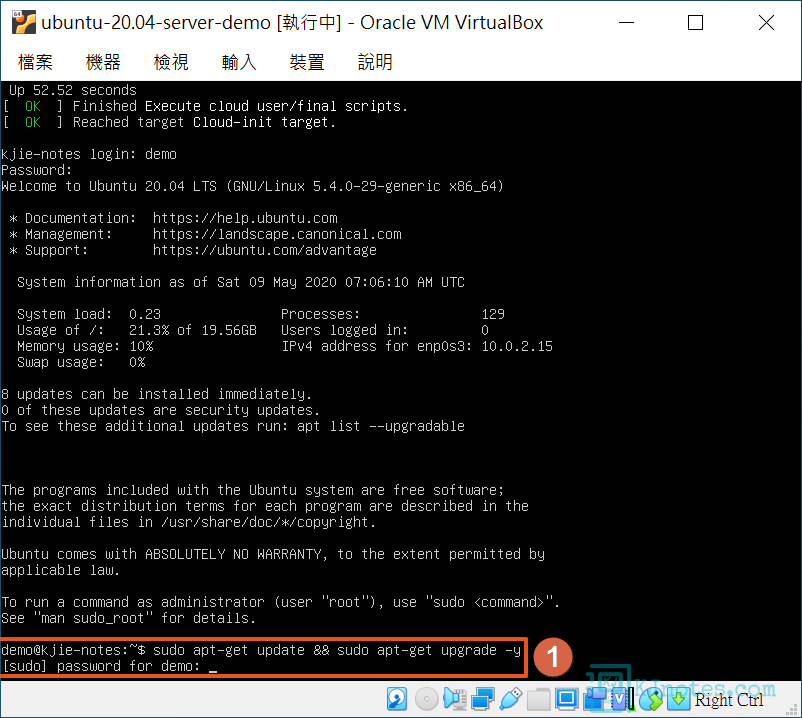Click the window resize grip at bottom-right corner
The width and height of the screenshot is (802, 718).
click(x=794, y=710)
